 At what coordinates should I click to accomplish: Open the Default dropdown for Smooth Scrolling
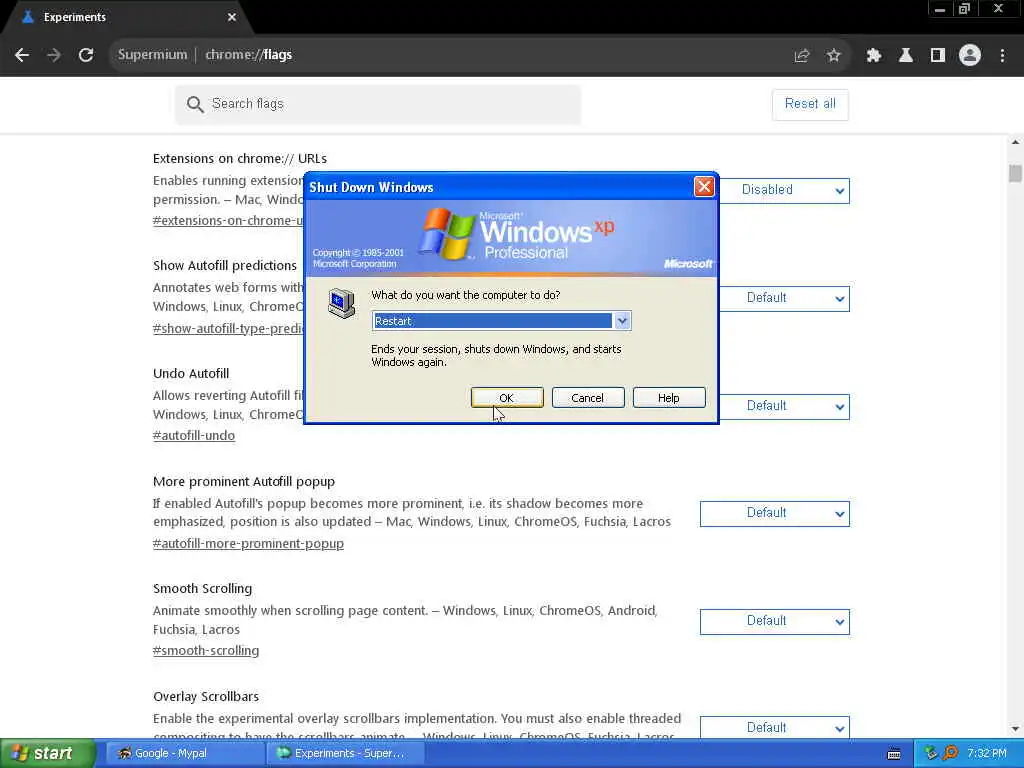[x=775, y=621]
